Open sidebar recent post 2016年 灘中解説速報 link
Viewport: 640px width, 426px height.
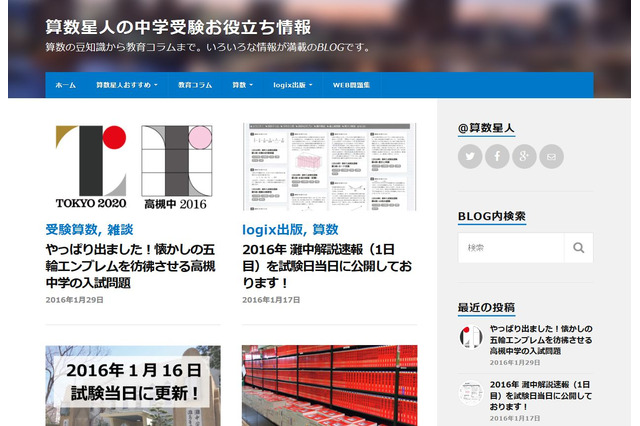pos(541,395)
